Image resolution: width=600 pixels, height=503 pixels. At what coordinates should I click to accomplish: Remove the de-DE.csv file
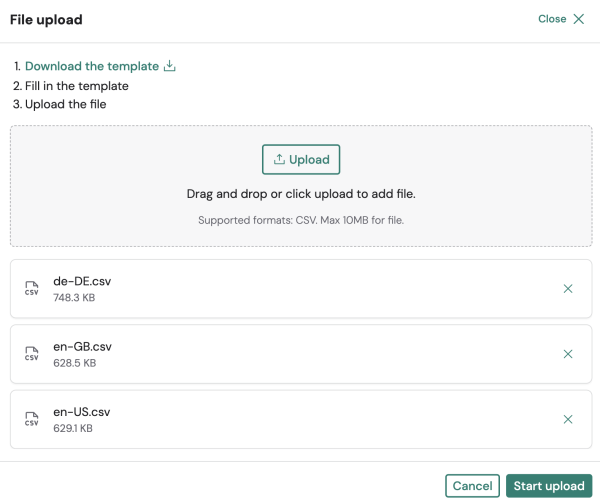click(x=568, y=288)
